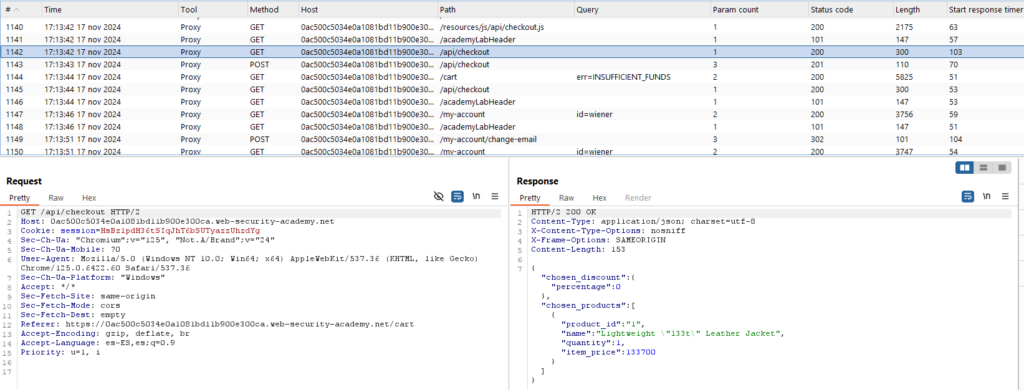Select Request Pretty tab
Screen dimensions: 1024x390
pos(20,198)
